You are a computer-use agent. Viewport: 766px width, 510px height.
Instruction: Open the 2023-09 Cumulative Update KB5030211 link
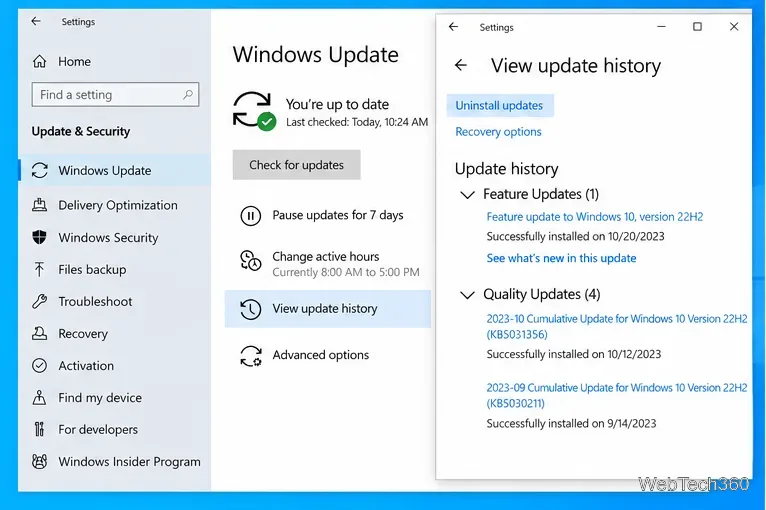[617, 395]
